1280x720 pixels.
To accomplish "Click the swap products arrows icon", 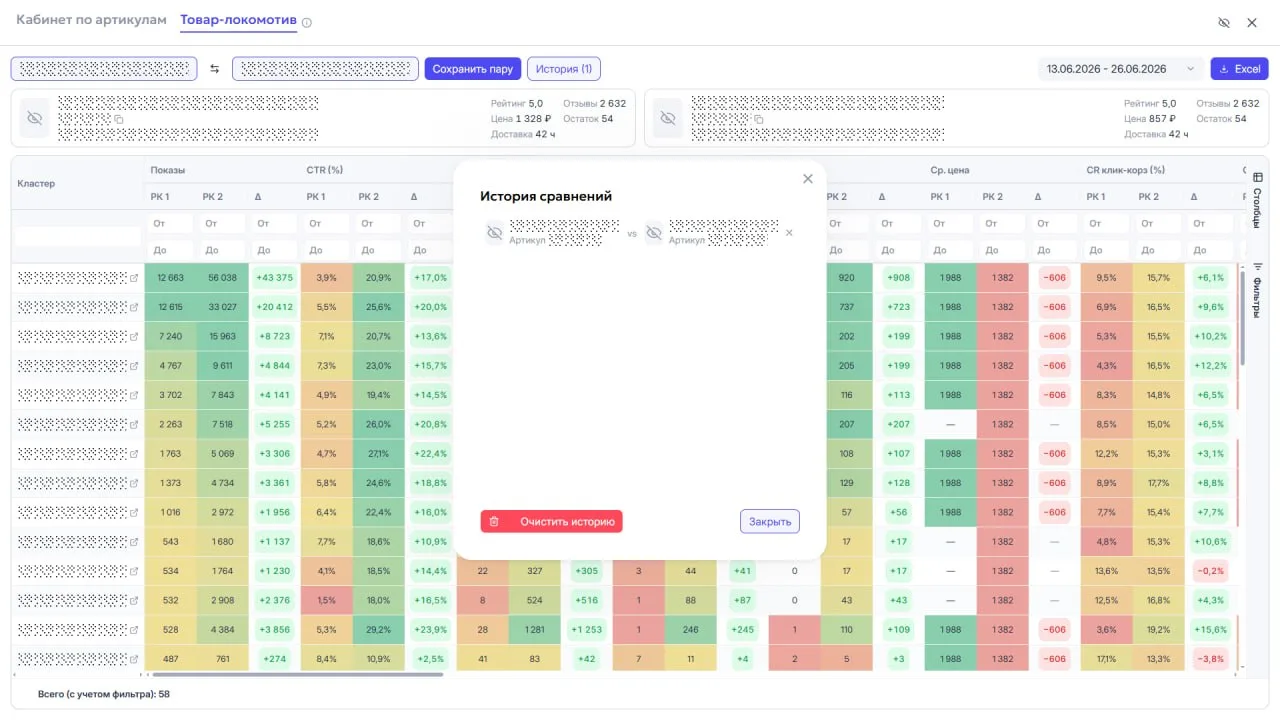I will 215,69.
